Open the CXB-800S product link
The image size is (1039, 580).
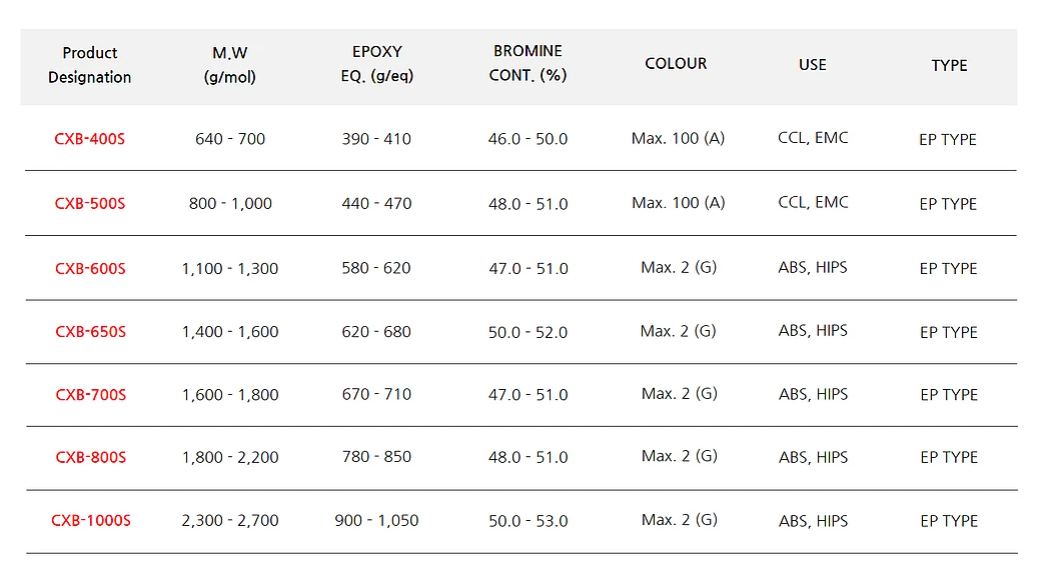pyautogui.click(x=91, y=457)
